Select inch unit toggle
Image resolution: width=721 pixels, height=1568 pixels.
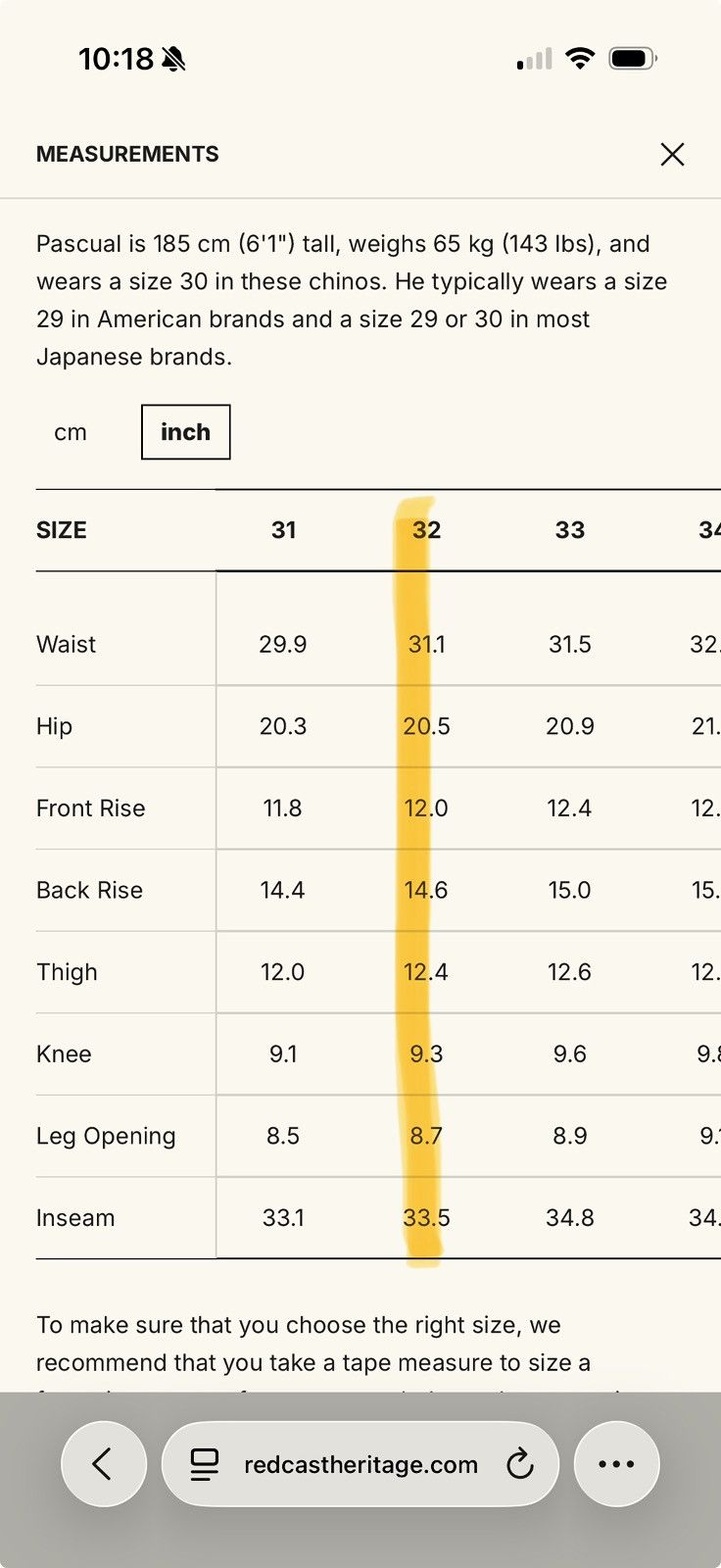coord(185,432)
